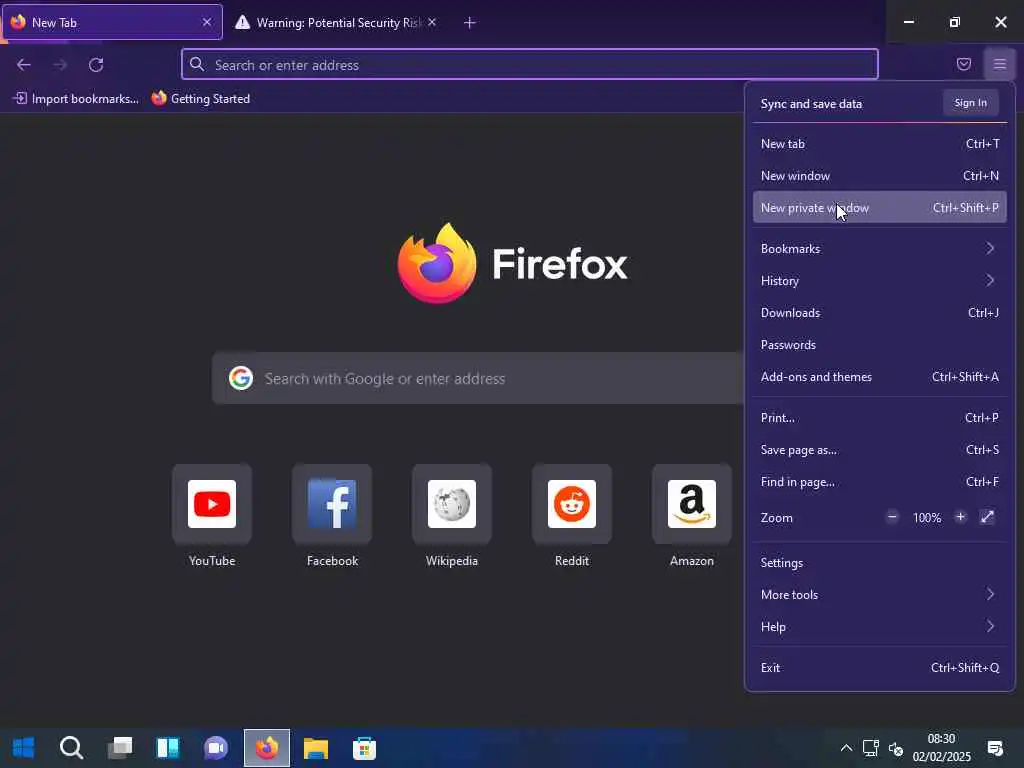Enter full screen via zoom row icon

pyautogui.click(x=987, y=517)
